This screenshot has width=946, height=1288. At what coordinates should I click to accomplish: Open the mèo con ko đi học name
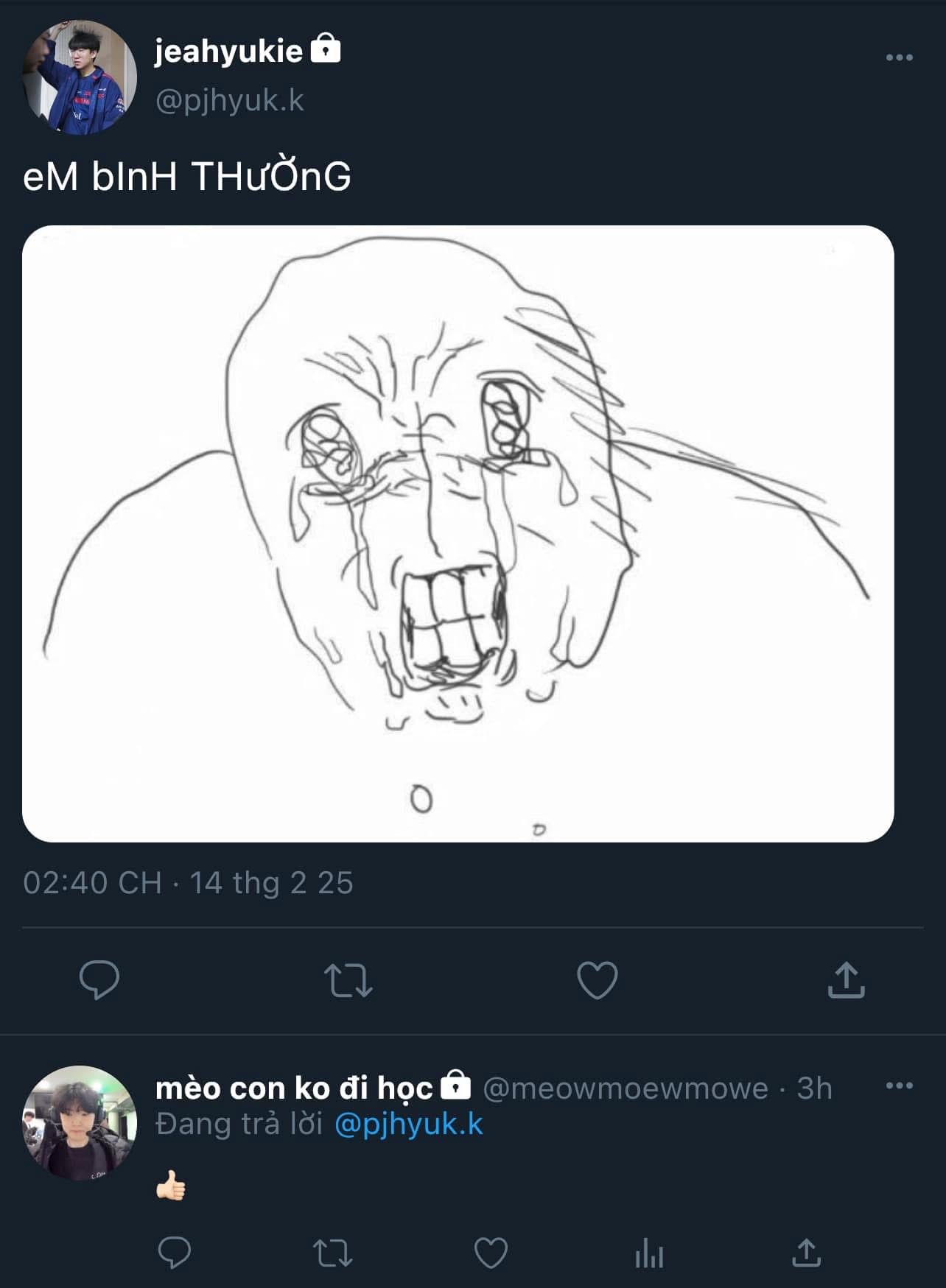pyautogui.click(x=294, y=1088)
